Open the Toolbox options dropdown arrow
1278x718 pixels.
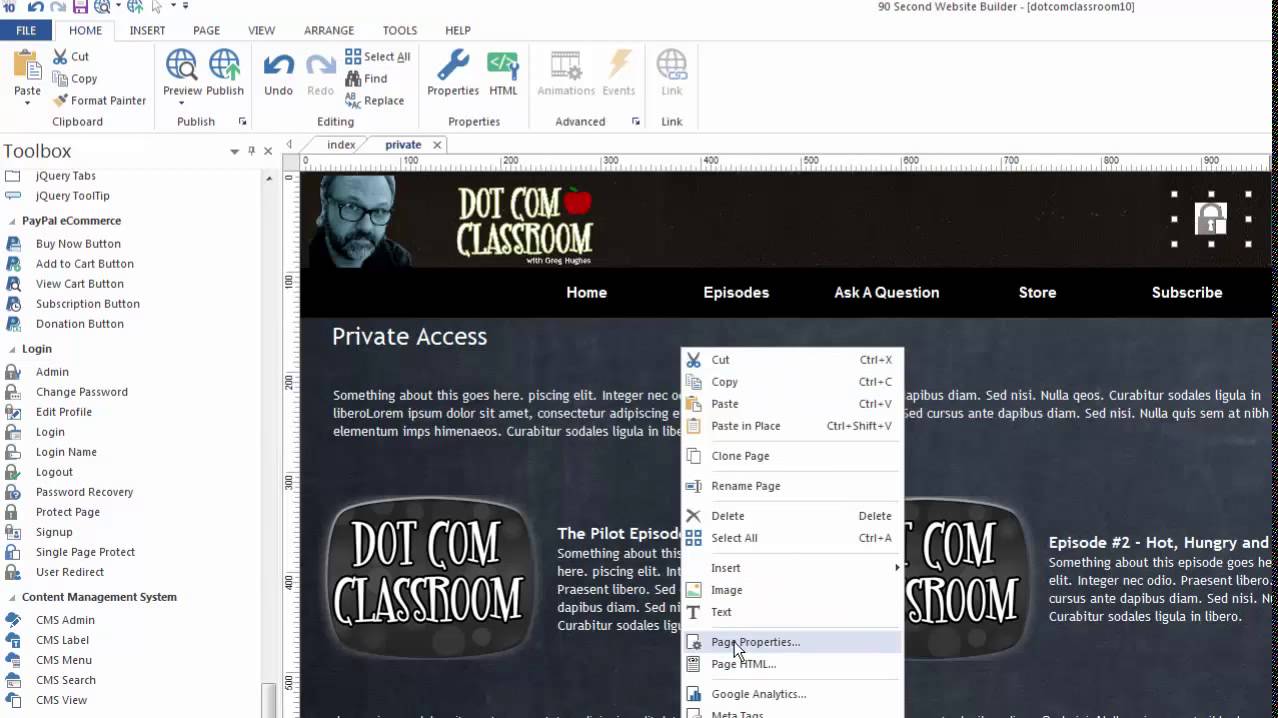coord(234,151)
